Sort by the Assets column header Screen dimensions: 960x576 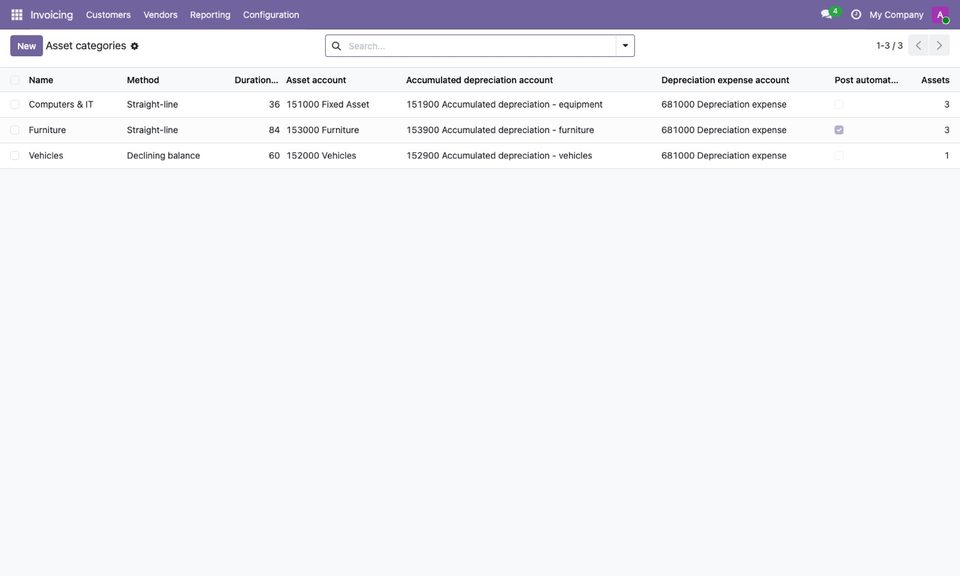click(935, 80)
